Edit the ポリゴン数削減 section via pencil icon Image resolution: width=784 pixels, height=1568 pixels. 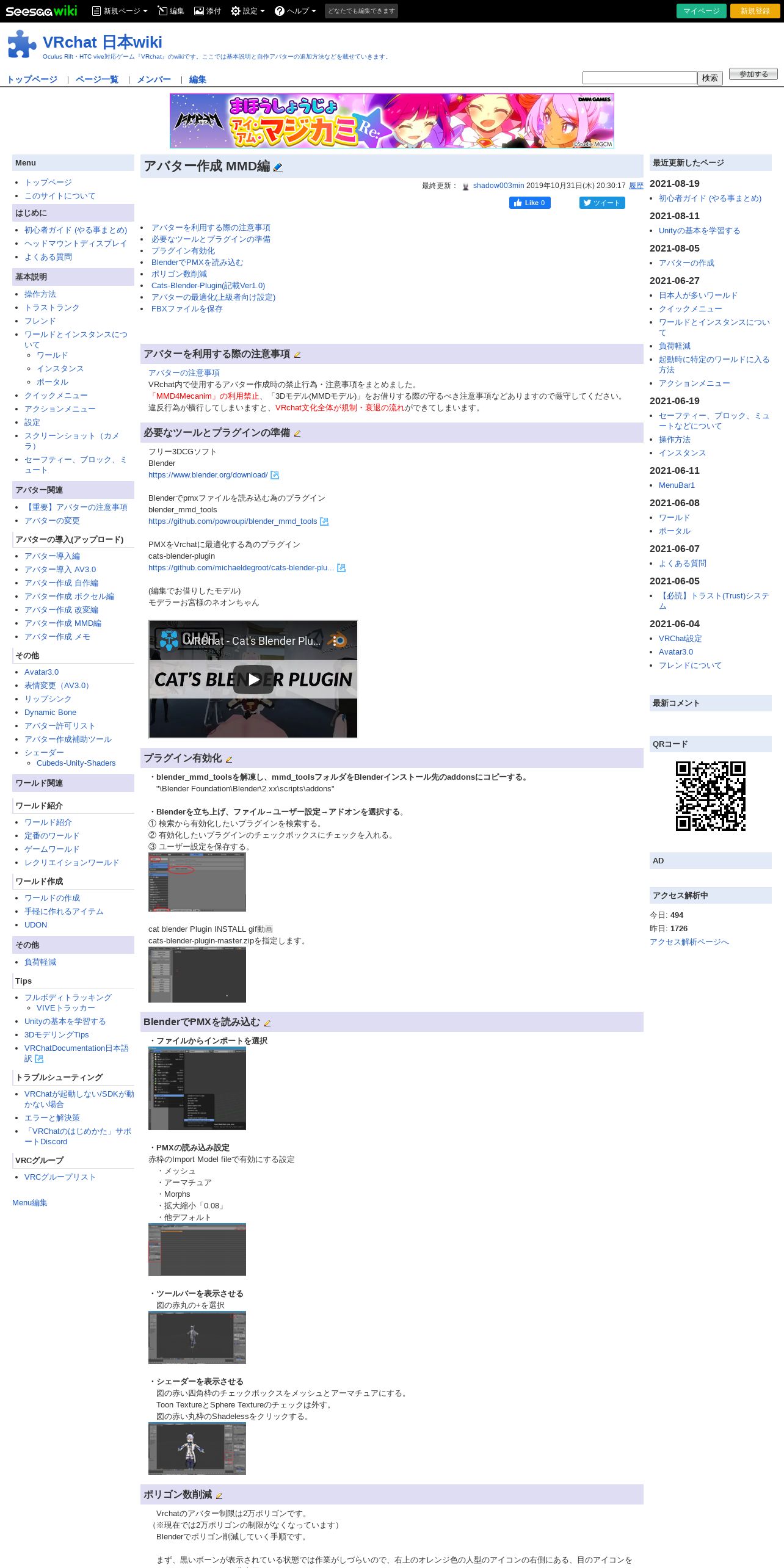[x=219, y=1495]
